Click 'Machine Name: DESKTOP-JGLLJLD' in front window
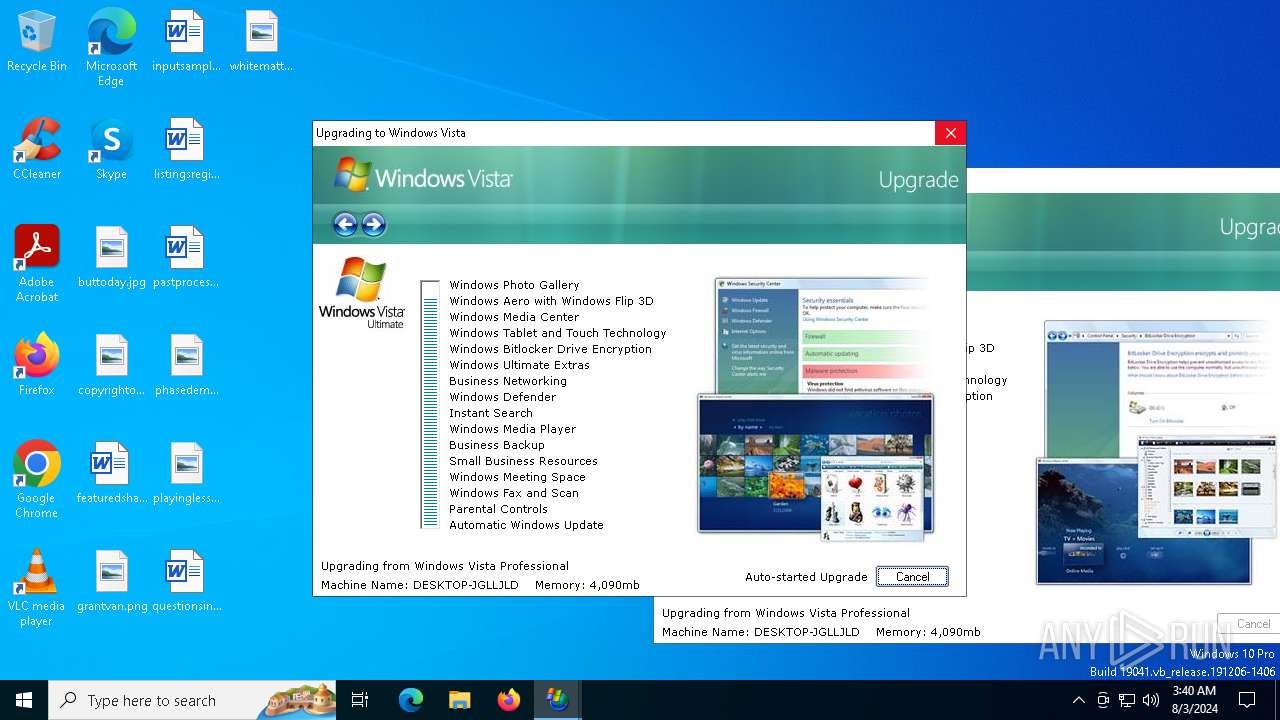This screenshot has width=1280, height=720. 420,585
